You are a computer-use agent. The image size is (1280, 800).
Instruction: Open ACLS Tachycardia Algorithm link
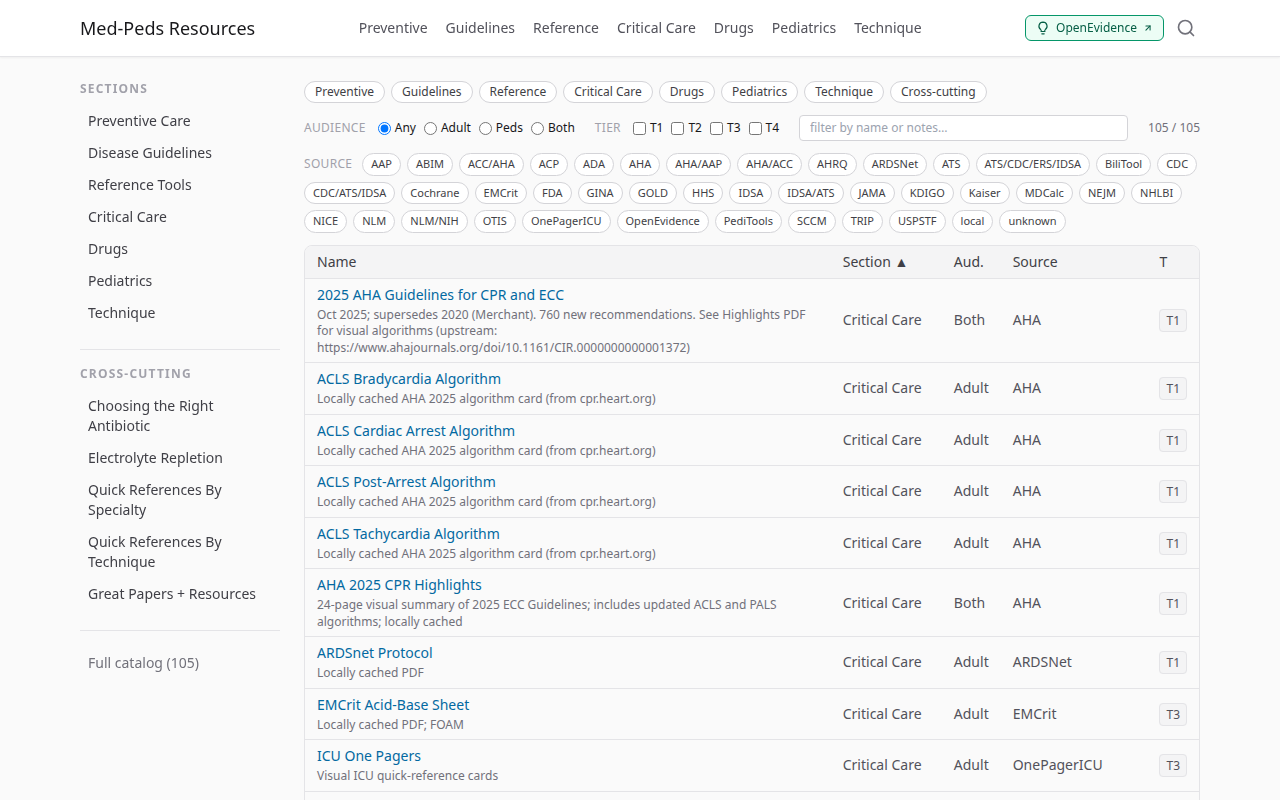[x=408, y=534]
